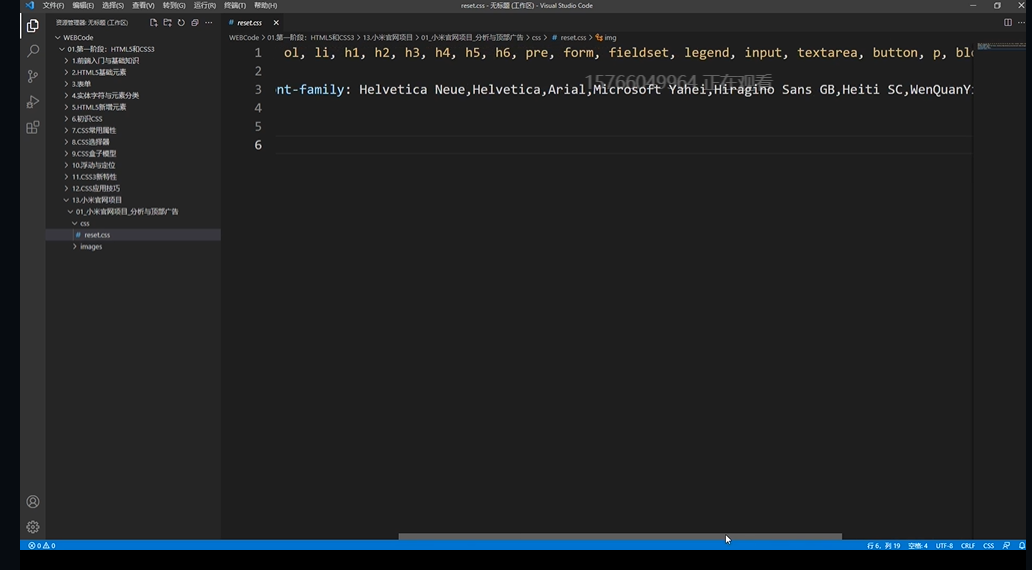Click the 行 6, 列 19 cursor position indicator
This screenshot has width=1032, height=570.
883,546
